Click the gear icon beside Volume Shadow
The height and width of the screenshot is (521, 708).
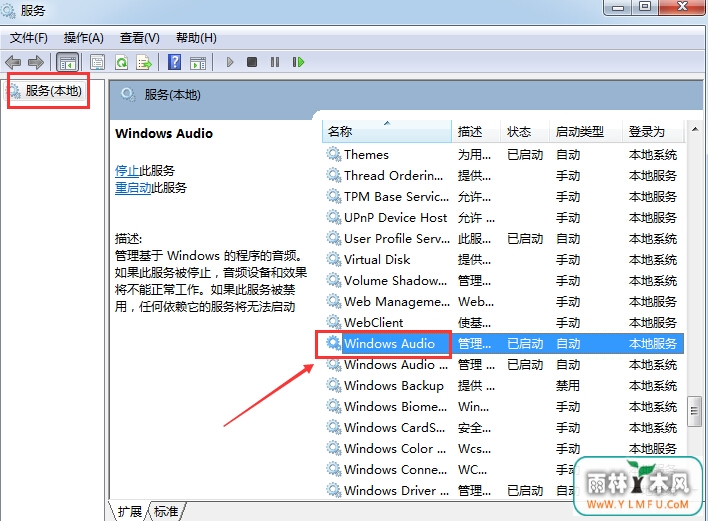(334, 280)
